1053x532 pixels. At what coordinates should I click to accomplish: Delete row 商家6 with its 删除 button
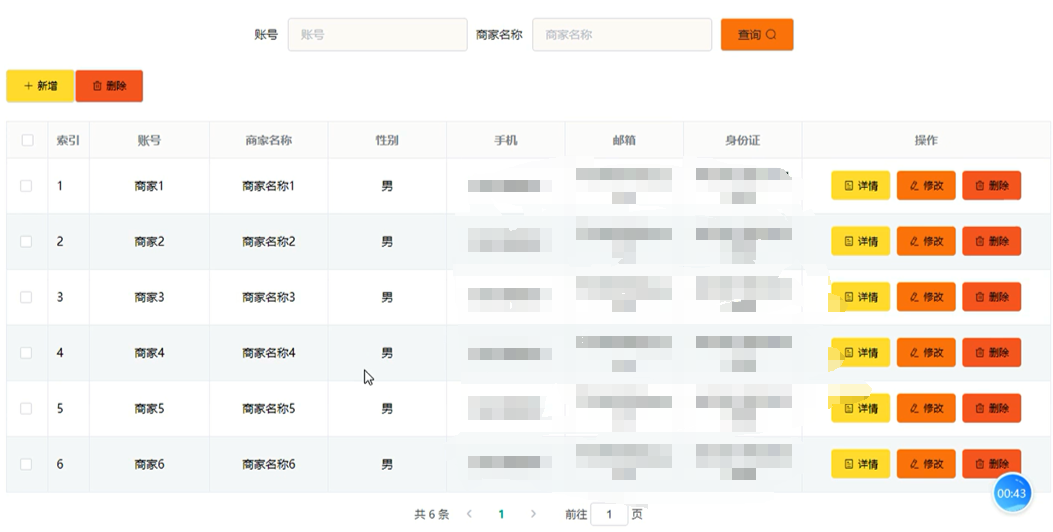click(992, 464)
